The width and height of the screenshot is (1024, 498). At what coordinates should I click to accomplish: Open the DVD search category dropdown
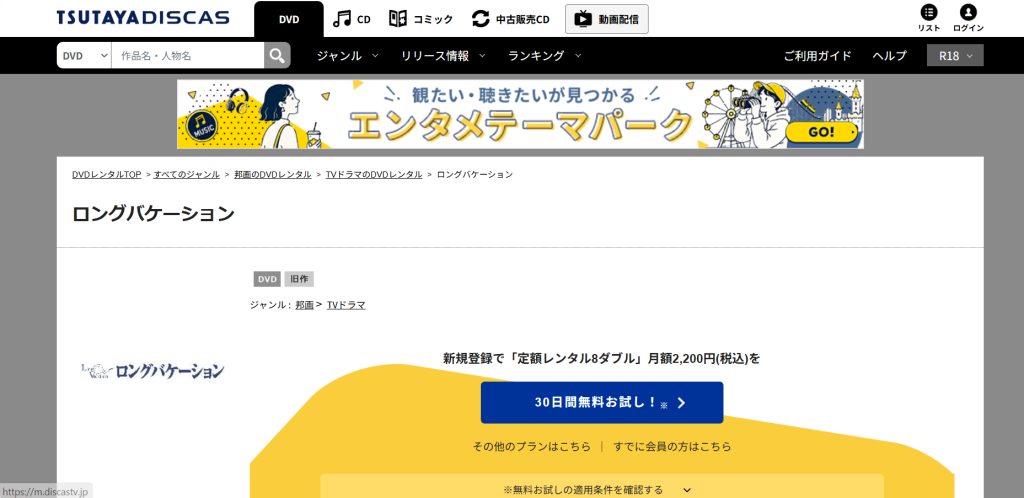[84, 55]
